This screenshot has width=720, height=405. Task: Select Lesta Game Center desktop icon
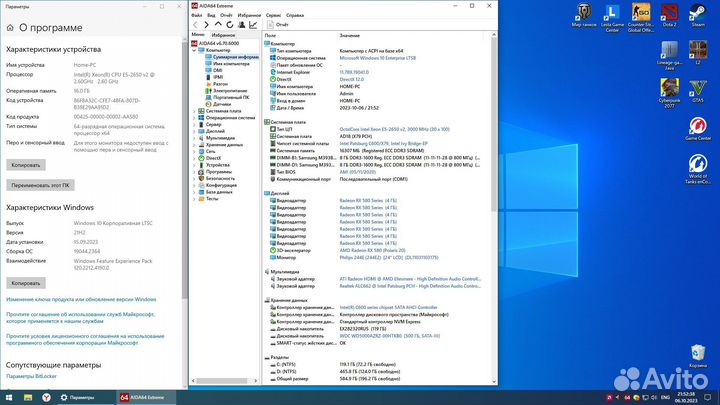612,18
